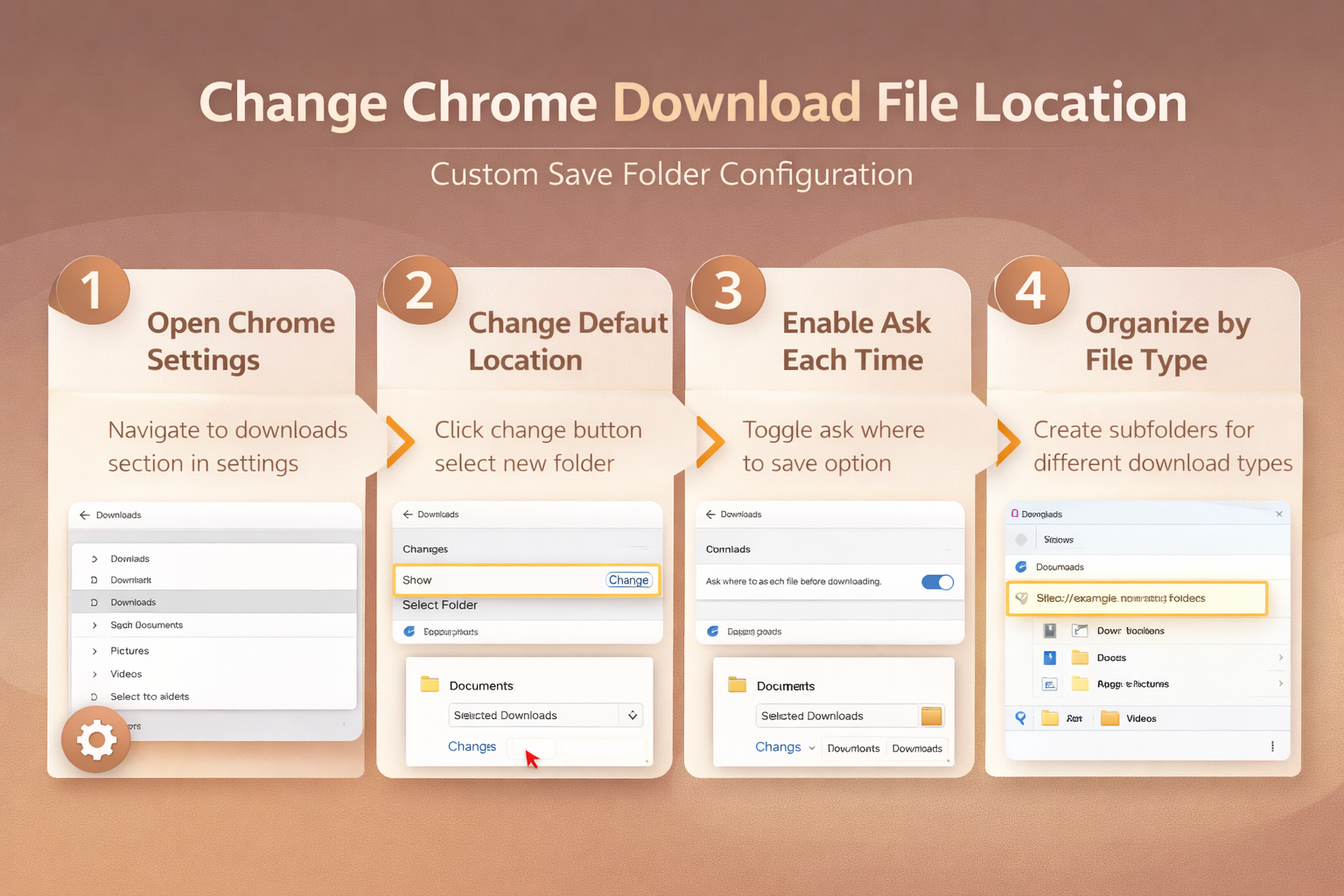Expand the Videos tree item in step 1
The width and height of the screenshot is (1344, 896).
click(x=94, y=675)
